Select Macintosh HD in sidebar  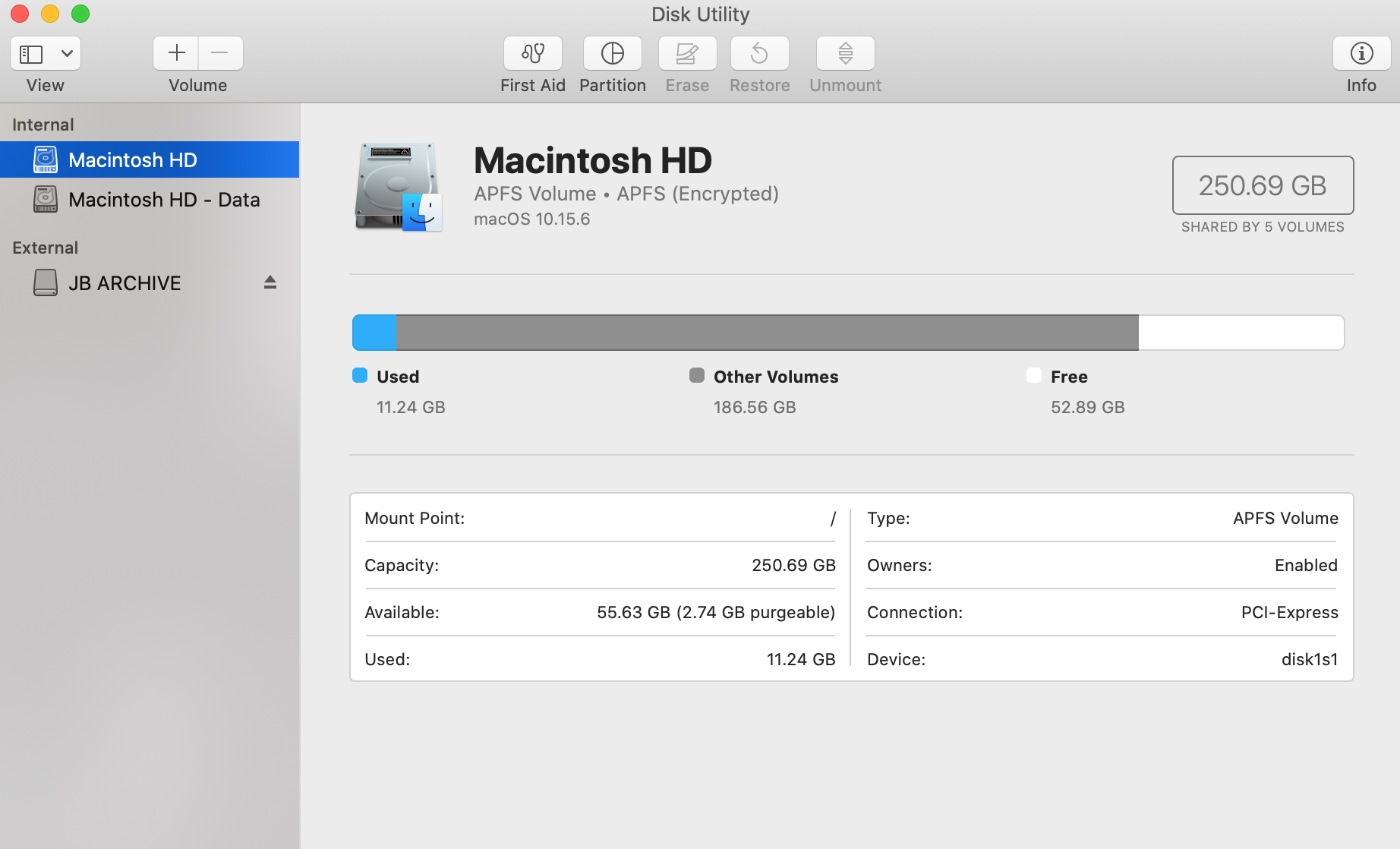[132, 160]
